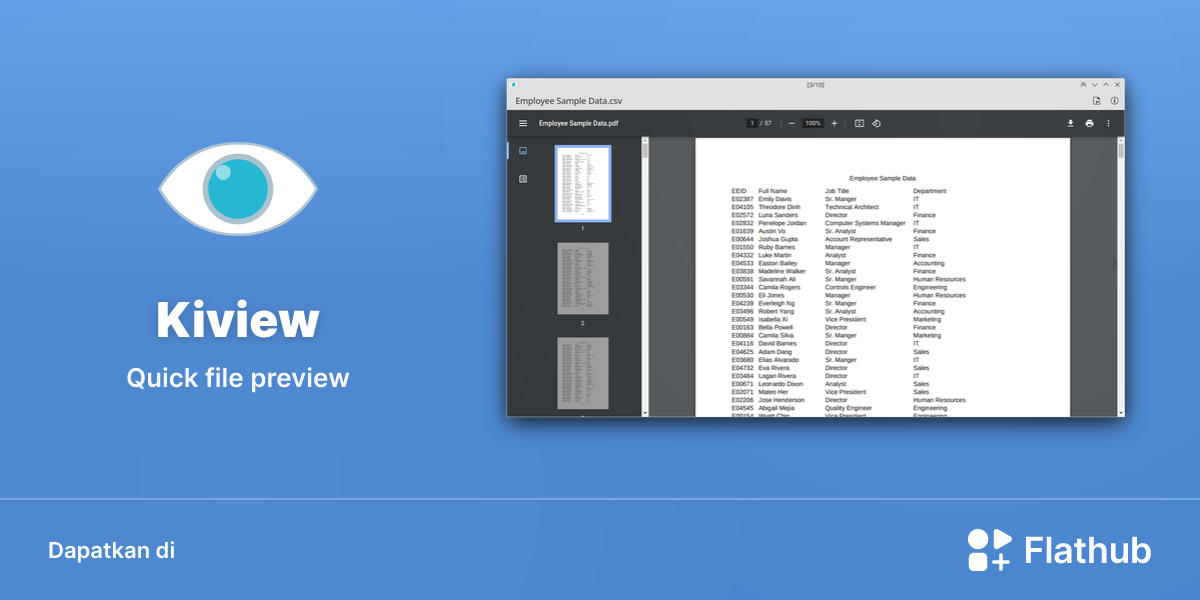Click the fit to page icon

[x=858, y=123]
